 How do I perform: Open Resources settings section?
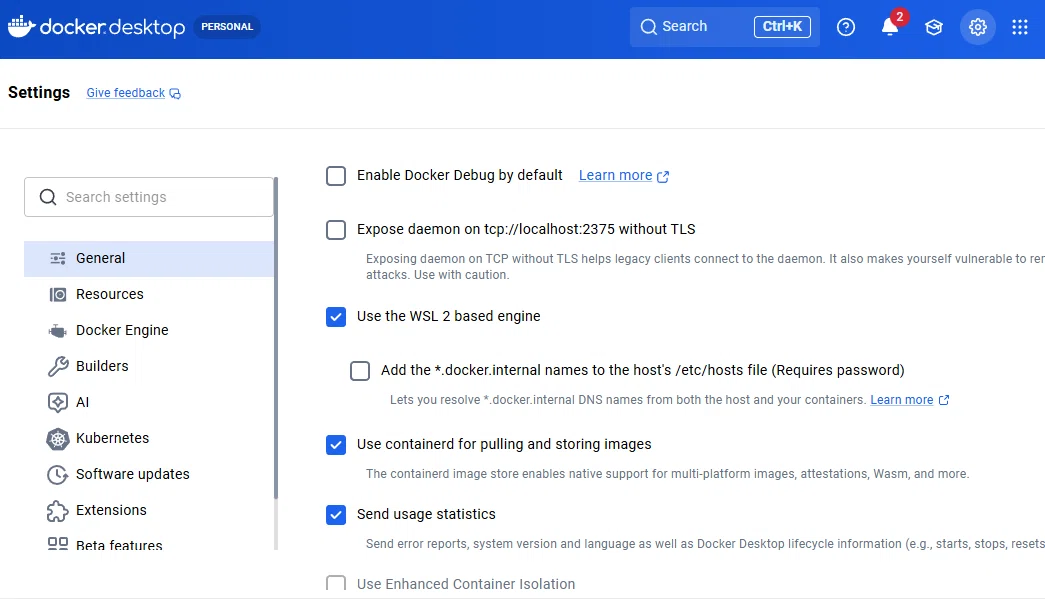point(149,295)
